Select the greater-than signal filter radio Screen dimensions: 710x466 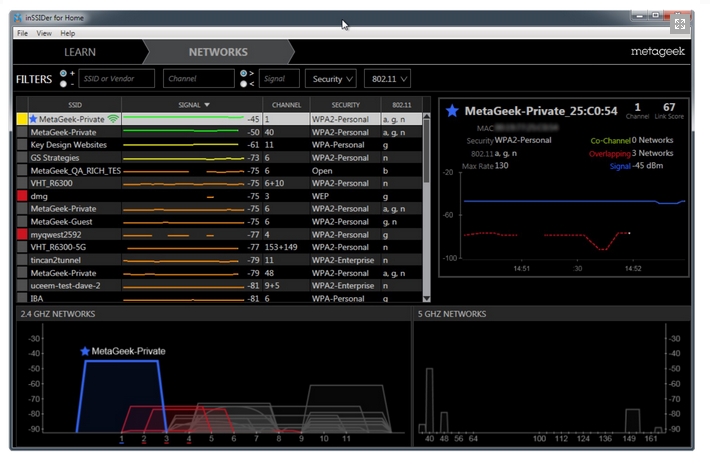[x=242, y=73]
